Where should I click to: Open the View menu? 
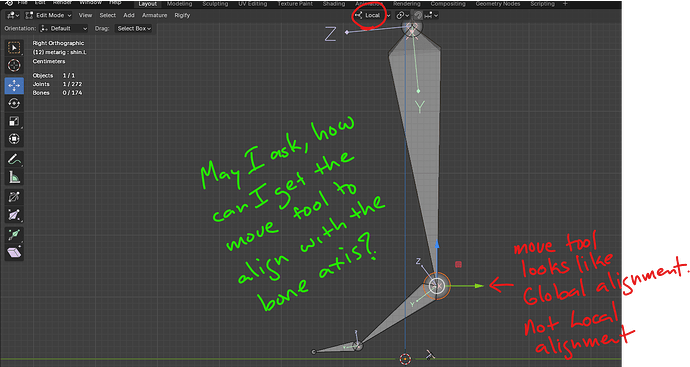click(x=85, y=15)
